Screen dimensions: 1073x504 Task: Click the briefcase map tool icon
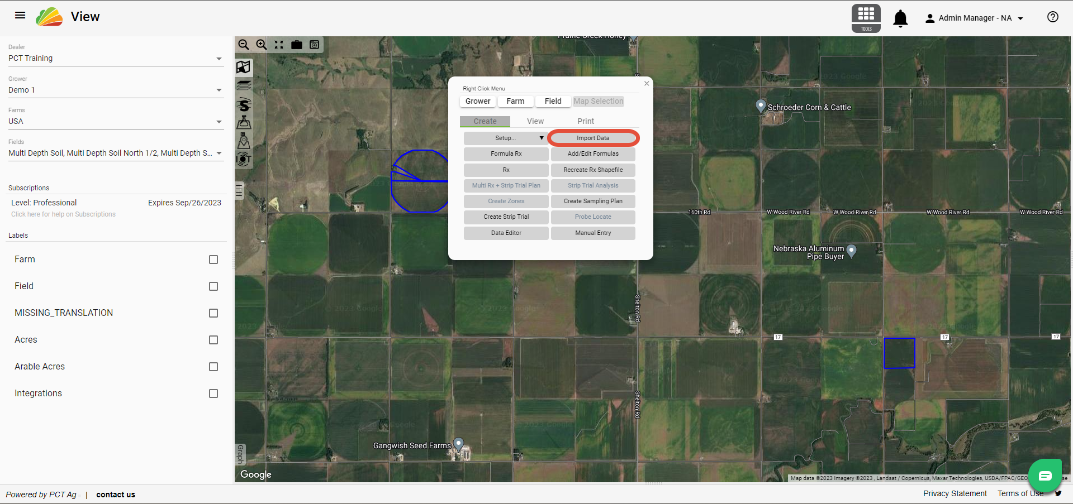tap(296, 44)
